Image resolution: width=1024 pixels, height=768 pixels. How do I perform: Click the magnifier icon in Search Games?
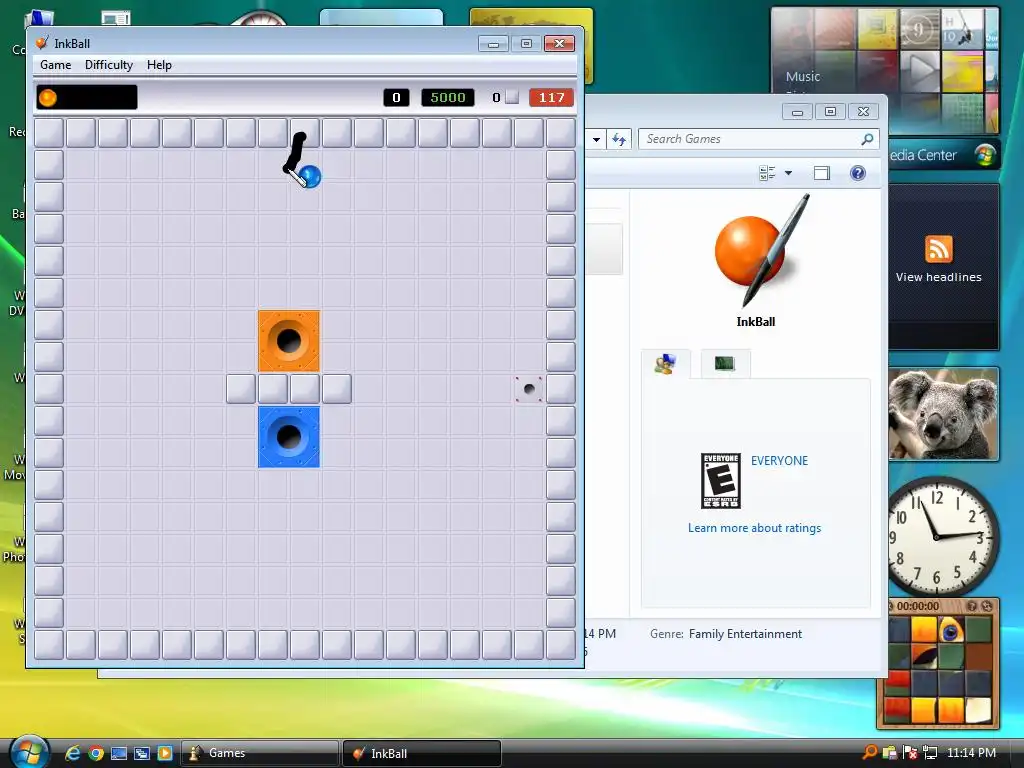click(x=867, y=139)
